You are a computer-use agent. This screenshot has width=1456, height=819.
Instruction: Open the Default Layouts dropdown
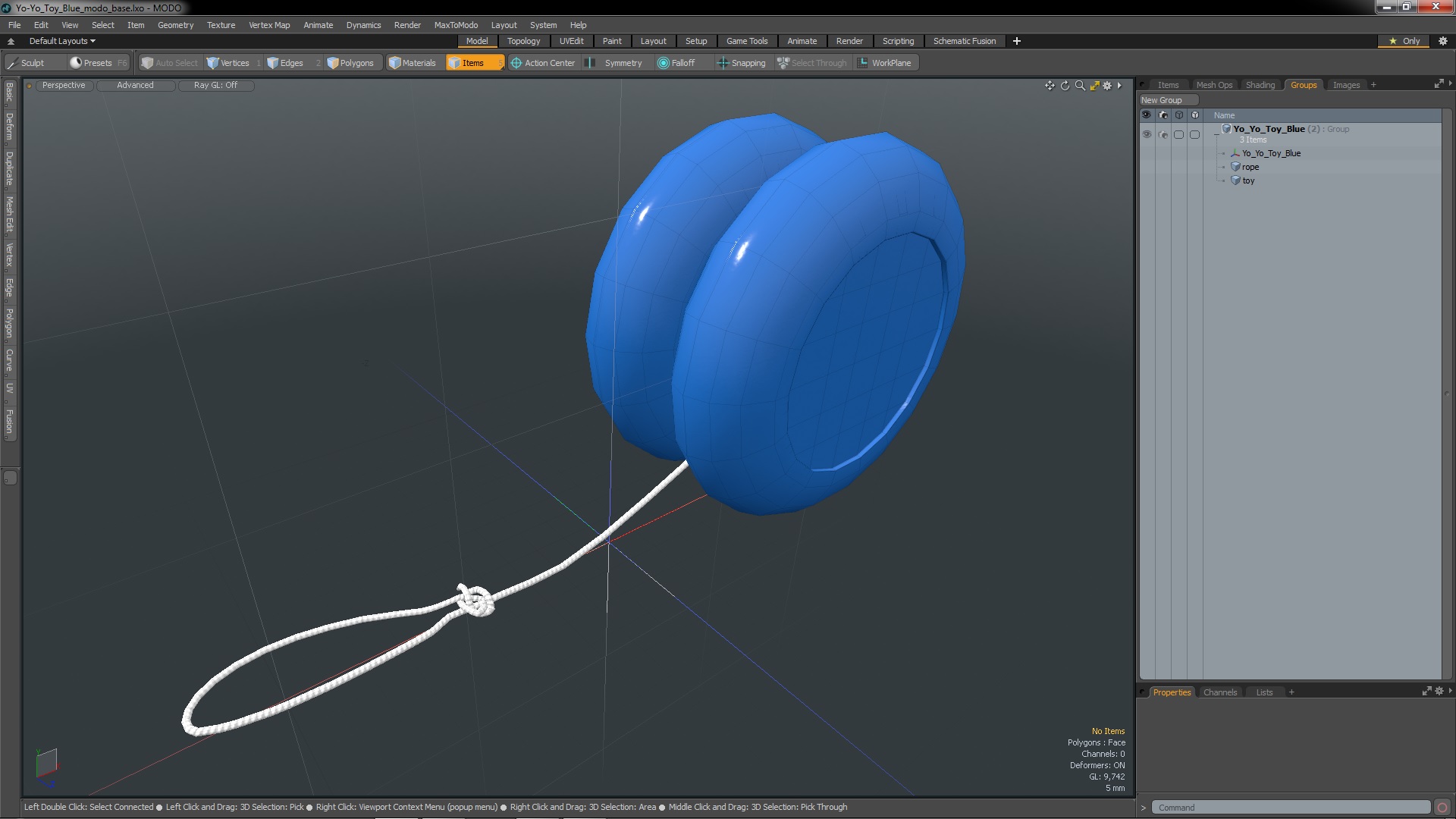tap(62, 41)
